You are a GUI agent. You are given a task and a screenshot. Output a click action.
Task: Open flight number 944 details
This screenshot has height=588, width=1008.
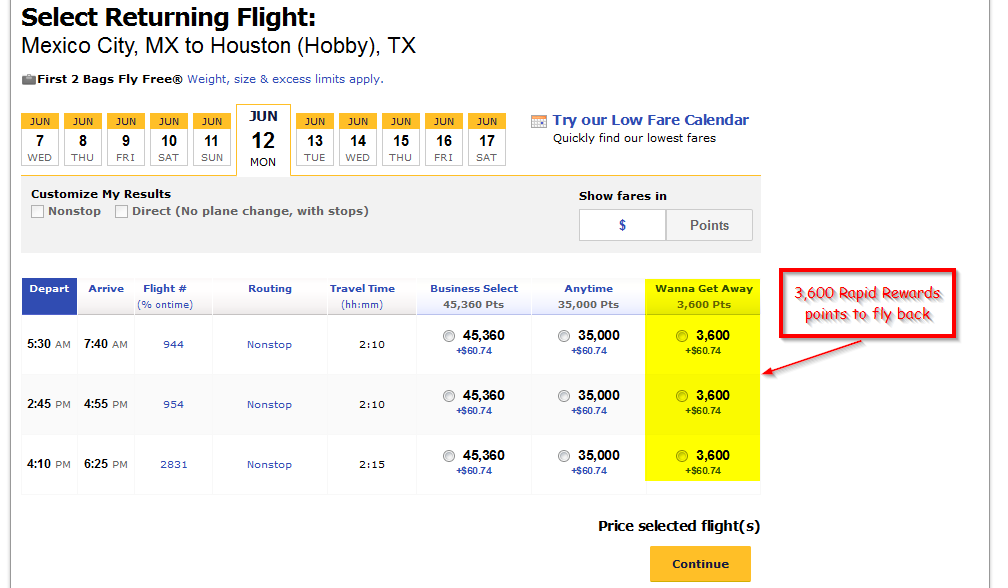(174, 344)
